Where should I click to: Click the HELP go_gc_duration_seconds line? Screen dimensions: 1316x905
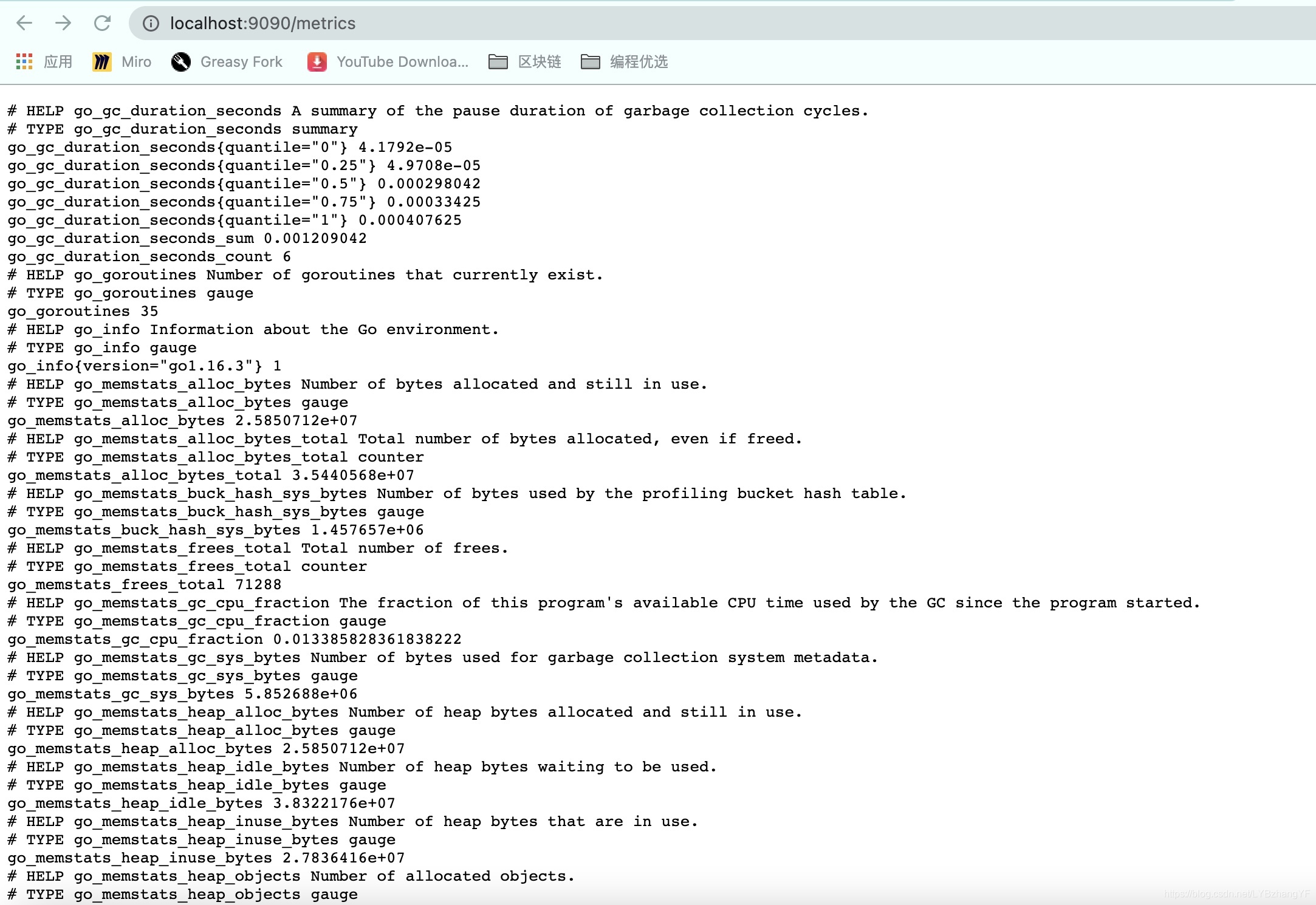pos(438,111)
